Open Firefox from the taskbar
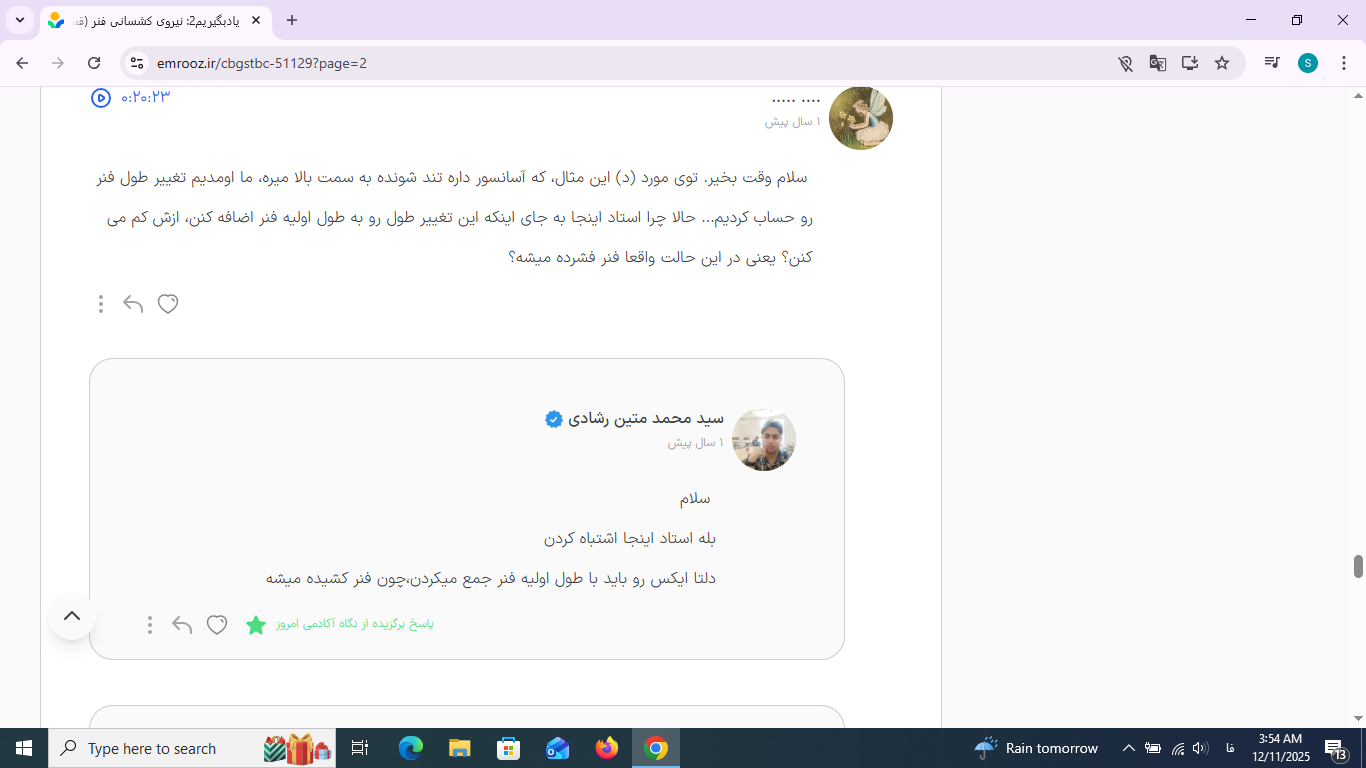 pyautogui.click(x=606, y=748)
